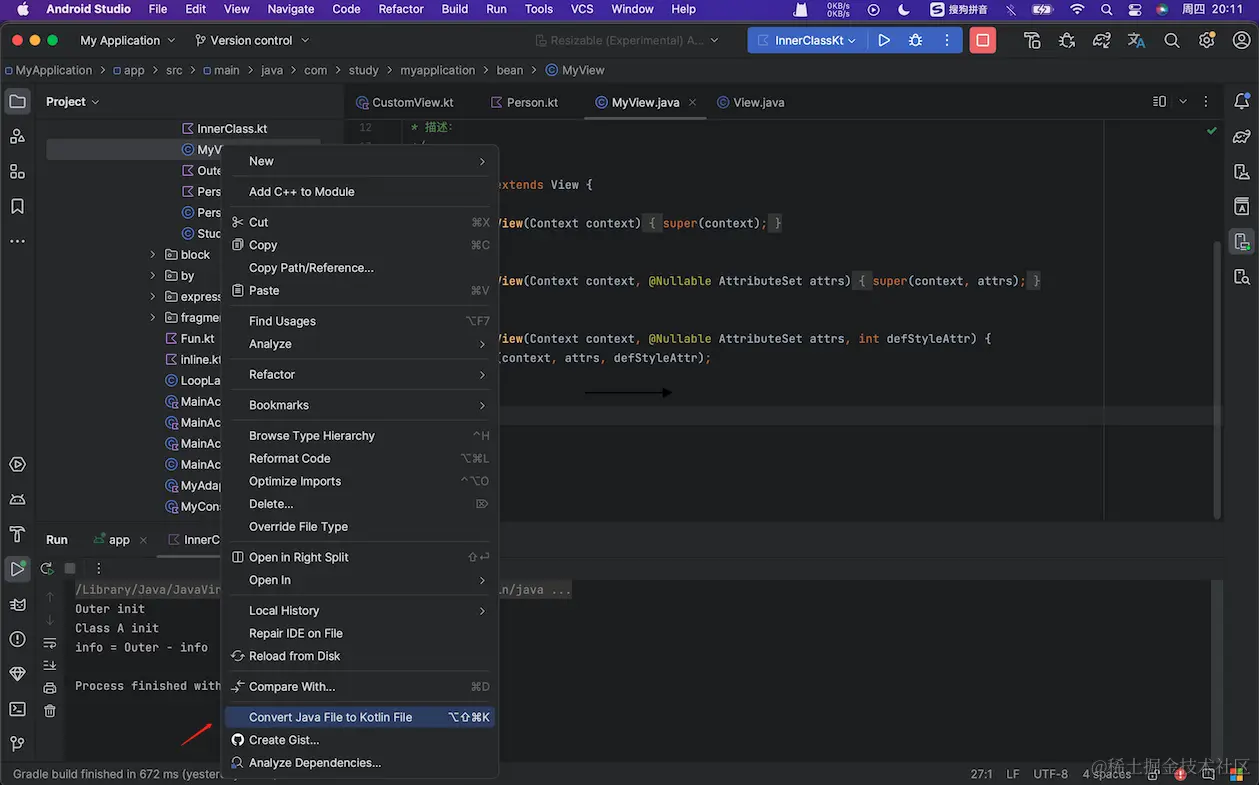Open the Build hammer tool window

17,534
